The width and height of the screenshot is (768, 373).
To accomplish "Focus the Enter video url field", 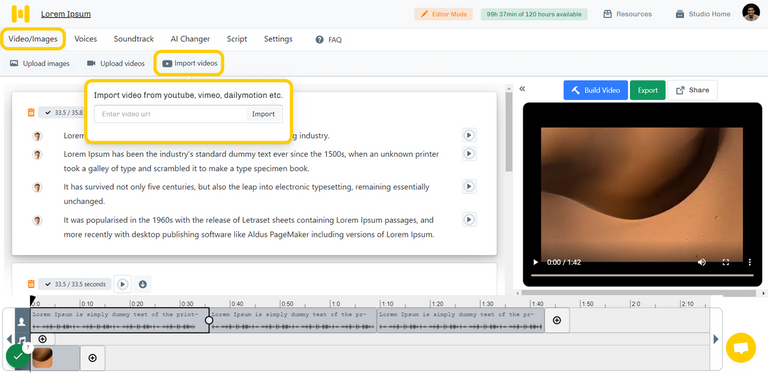I will pyautogui.click(x=170, y=114).
